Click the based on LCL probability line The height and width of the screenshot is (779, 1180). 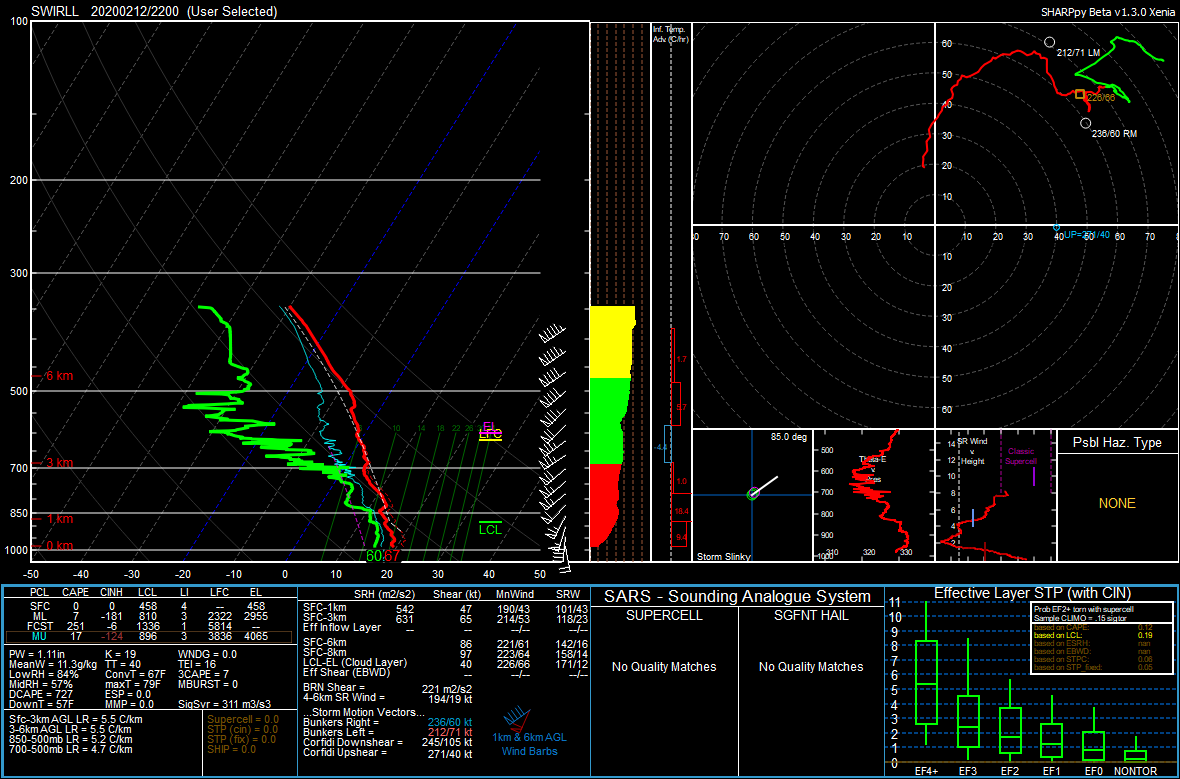coord(1093,634)
